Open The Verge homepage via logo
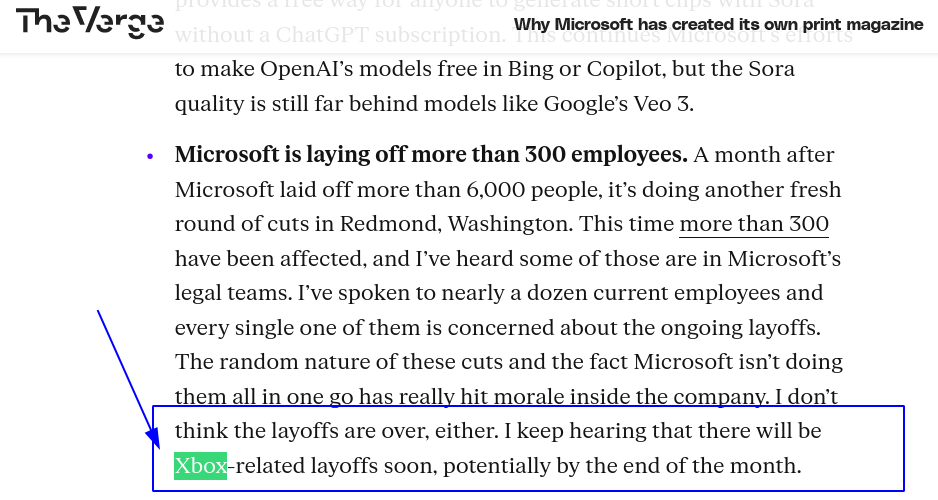The width and height of the screenshot is (938, 500). click(90, 23)
